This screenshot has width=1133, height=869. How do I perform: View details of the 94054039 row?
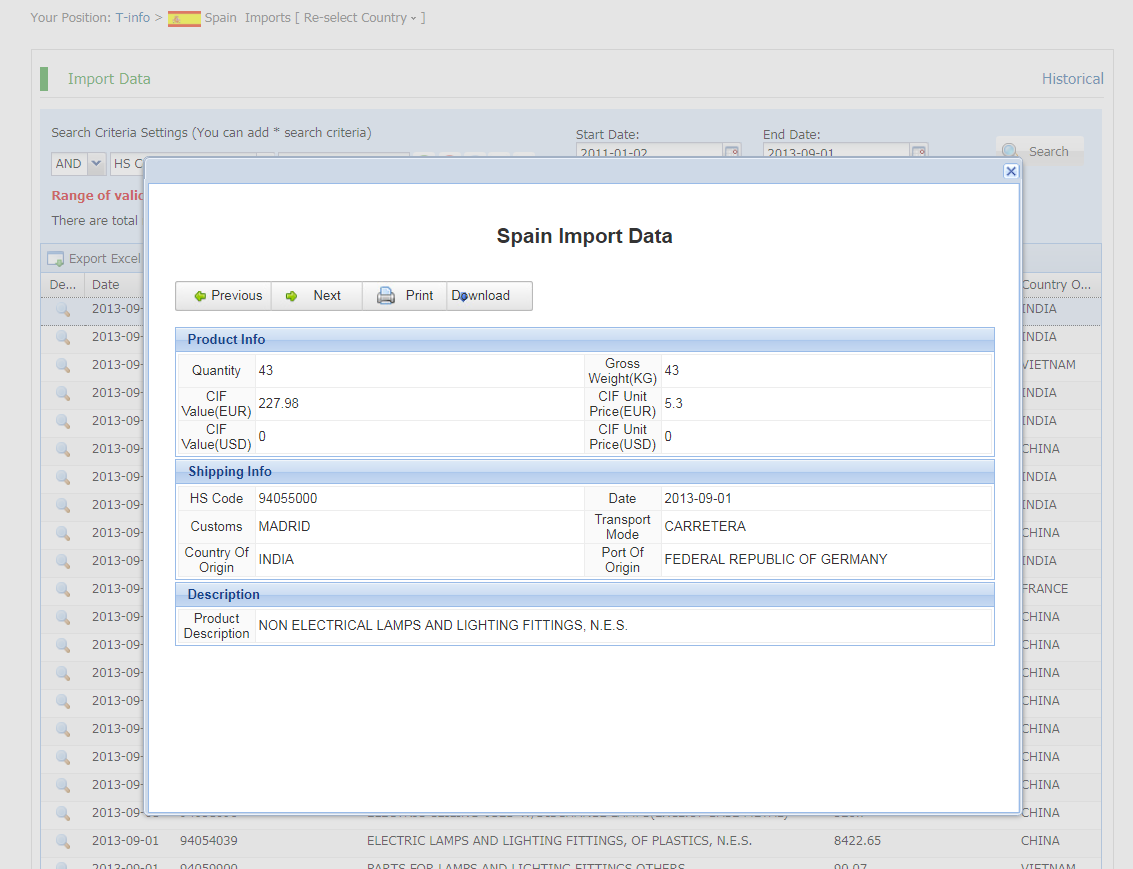[x=62, y=841]
